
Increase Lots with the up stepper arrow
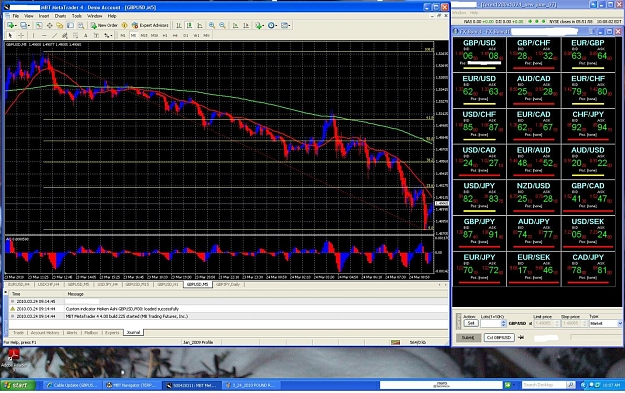coord(503,322)
